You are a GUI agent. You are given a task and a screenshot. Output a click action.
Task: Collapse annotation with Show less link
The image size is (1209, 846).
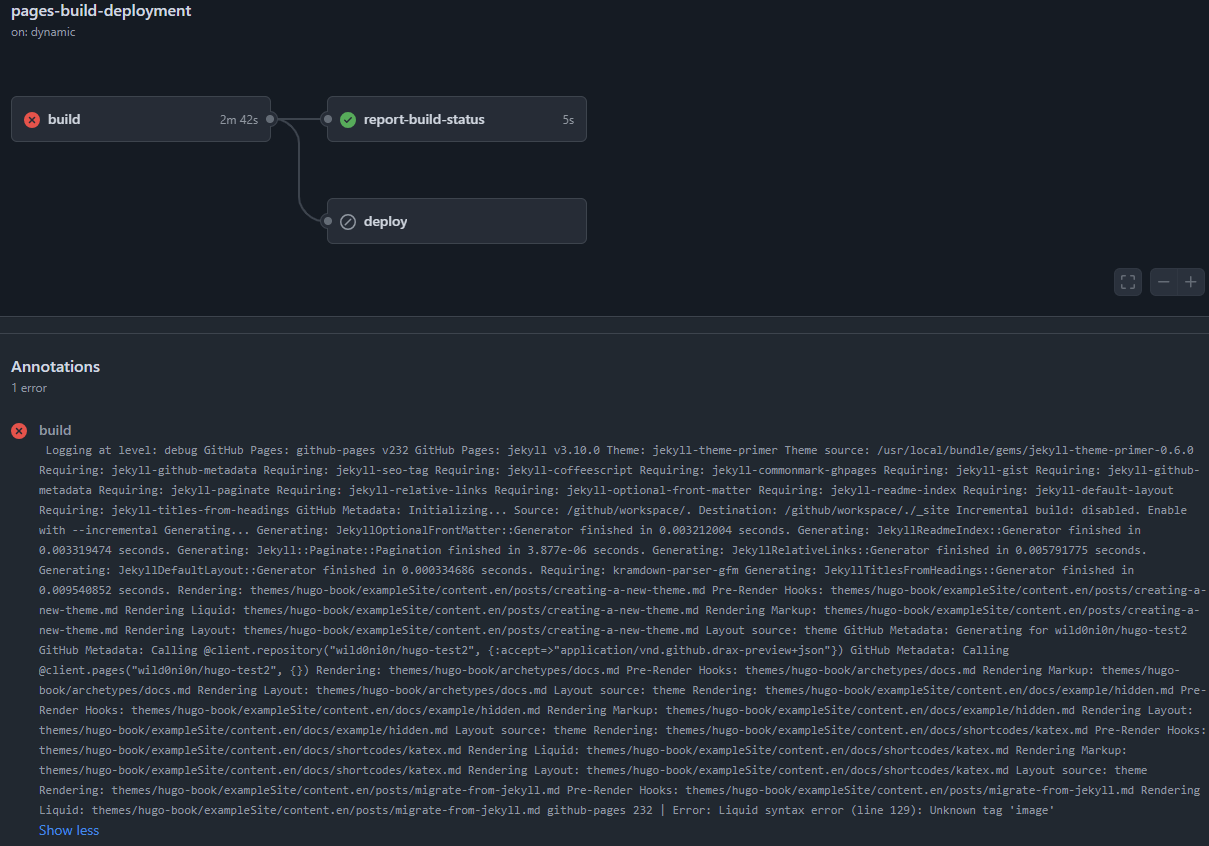point(69,830)
